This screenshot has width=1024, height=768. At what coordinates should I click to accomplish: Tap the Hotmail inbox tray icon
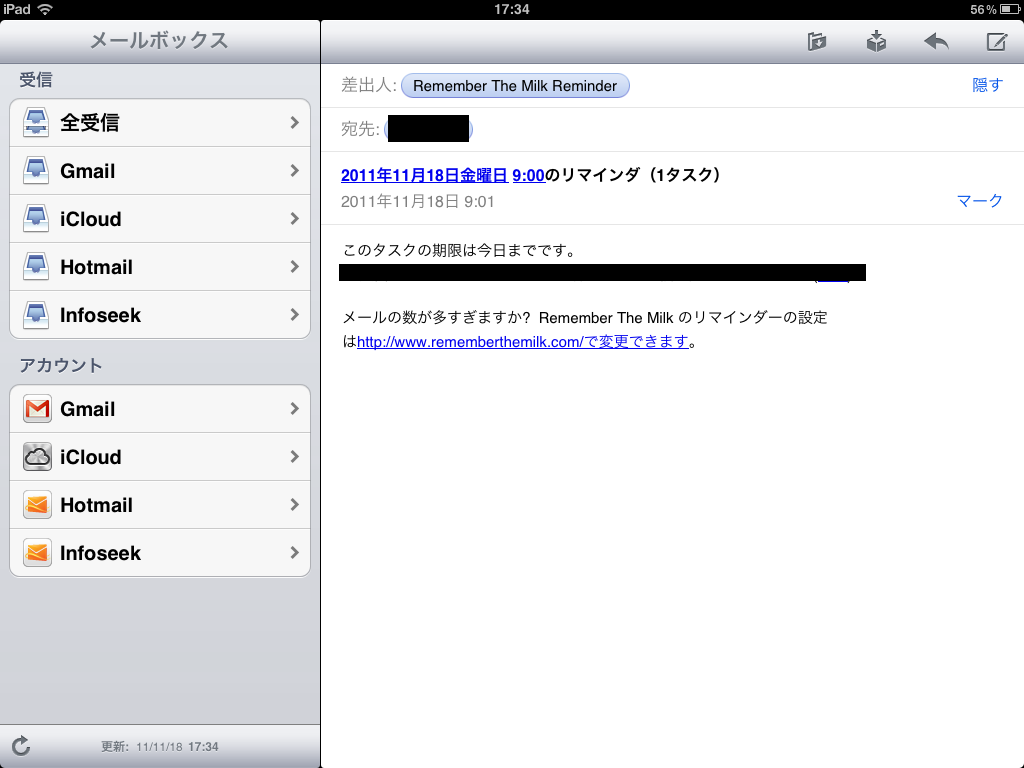(x=36, y=266)
